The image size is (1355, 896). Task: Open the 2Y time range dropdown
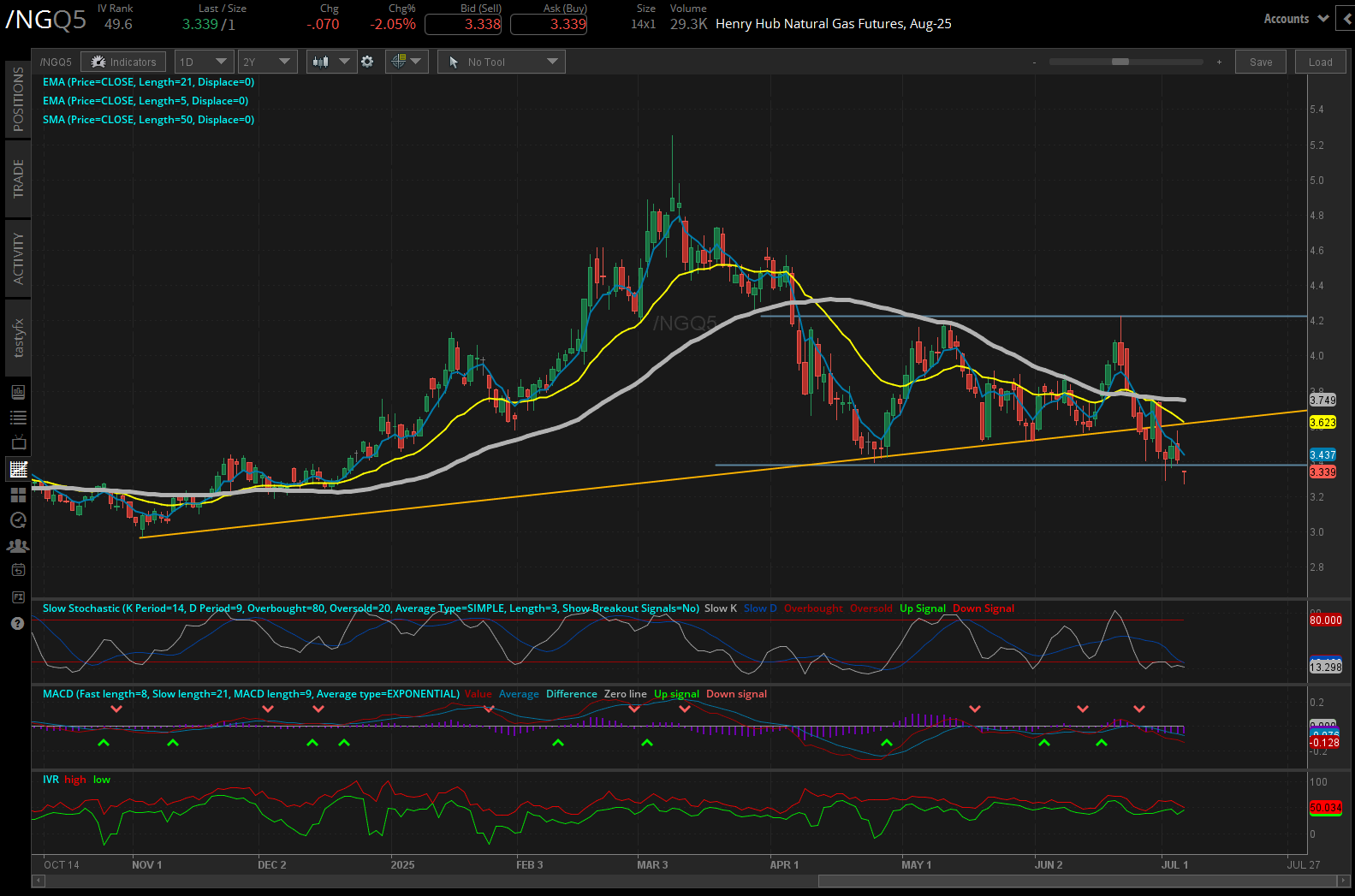(x=267, y=62)
